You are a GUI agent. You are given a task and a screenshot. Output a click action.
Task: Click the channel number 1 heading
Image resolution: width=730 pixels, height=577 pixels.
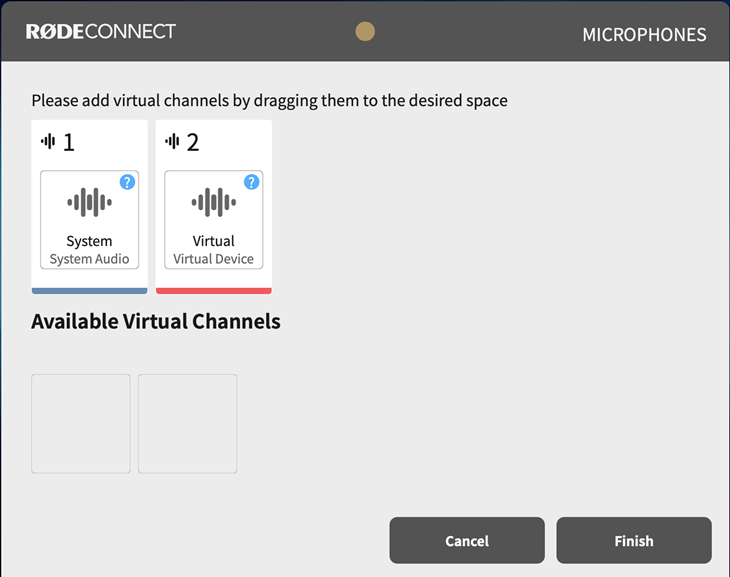tap(69, 143)
